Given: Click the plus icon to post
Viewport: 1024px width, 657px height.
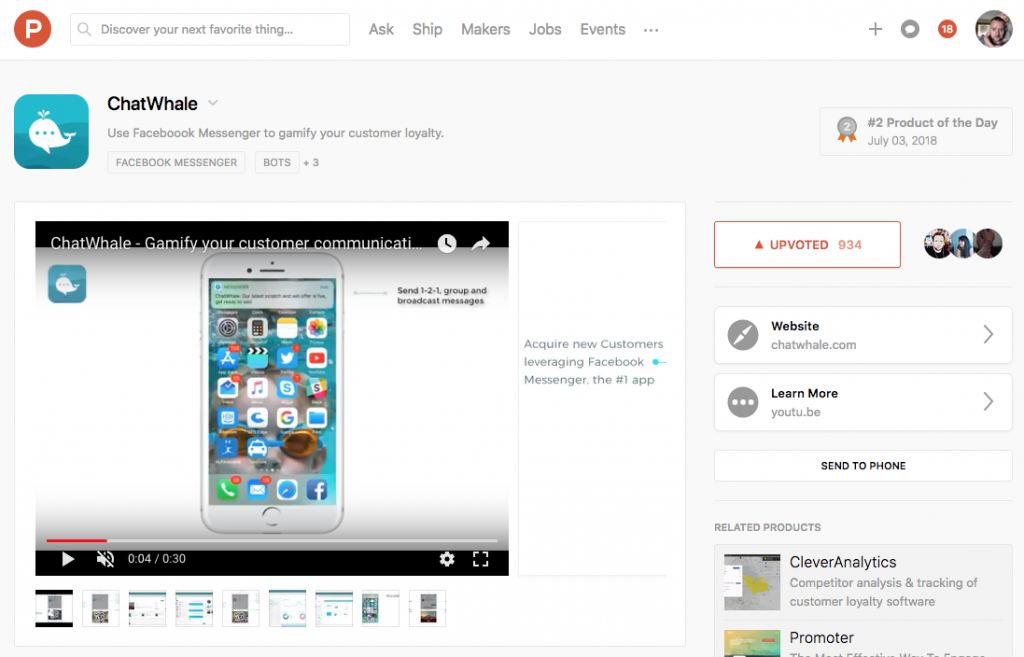Looking at the screenshot, I should [x=875, y=29].
